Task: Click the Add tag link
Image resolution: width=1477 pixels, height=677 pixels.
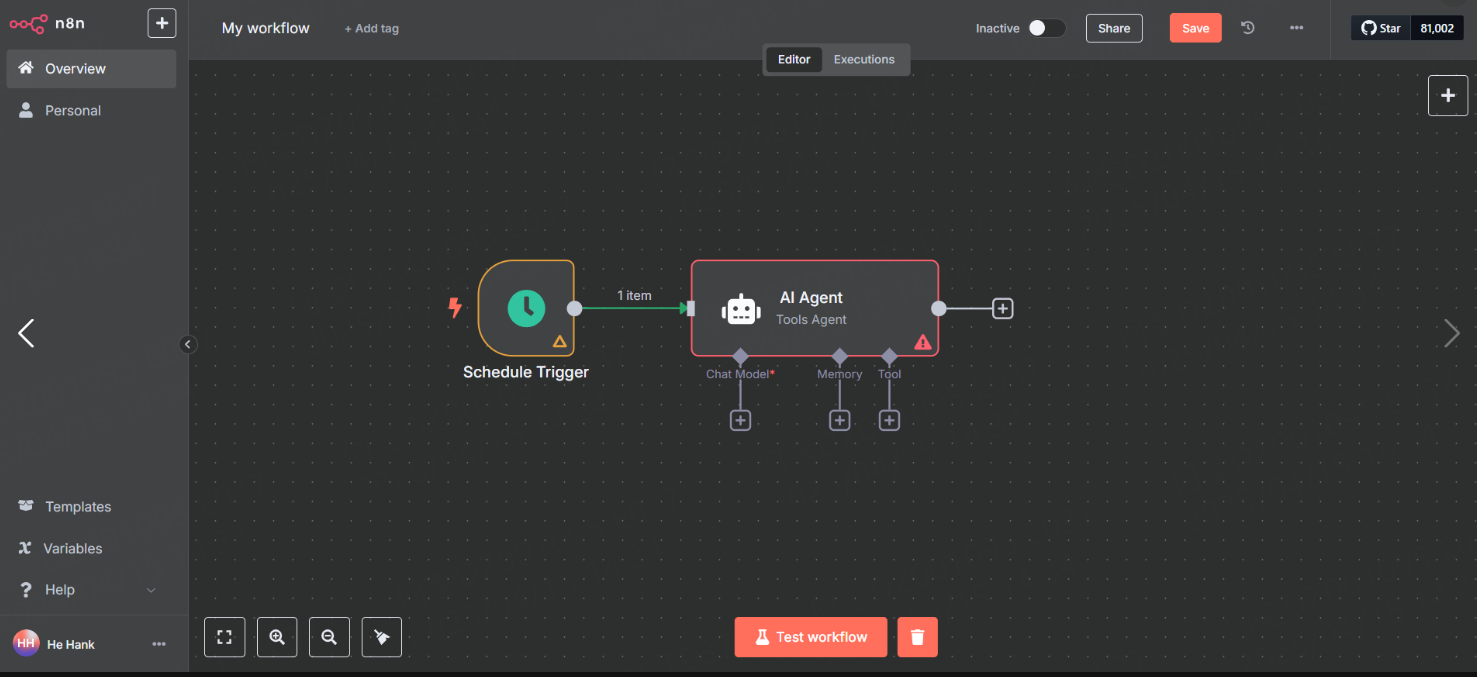Action: [x=371, y=29]
